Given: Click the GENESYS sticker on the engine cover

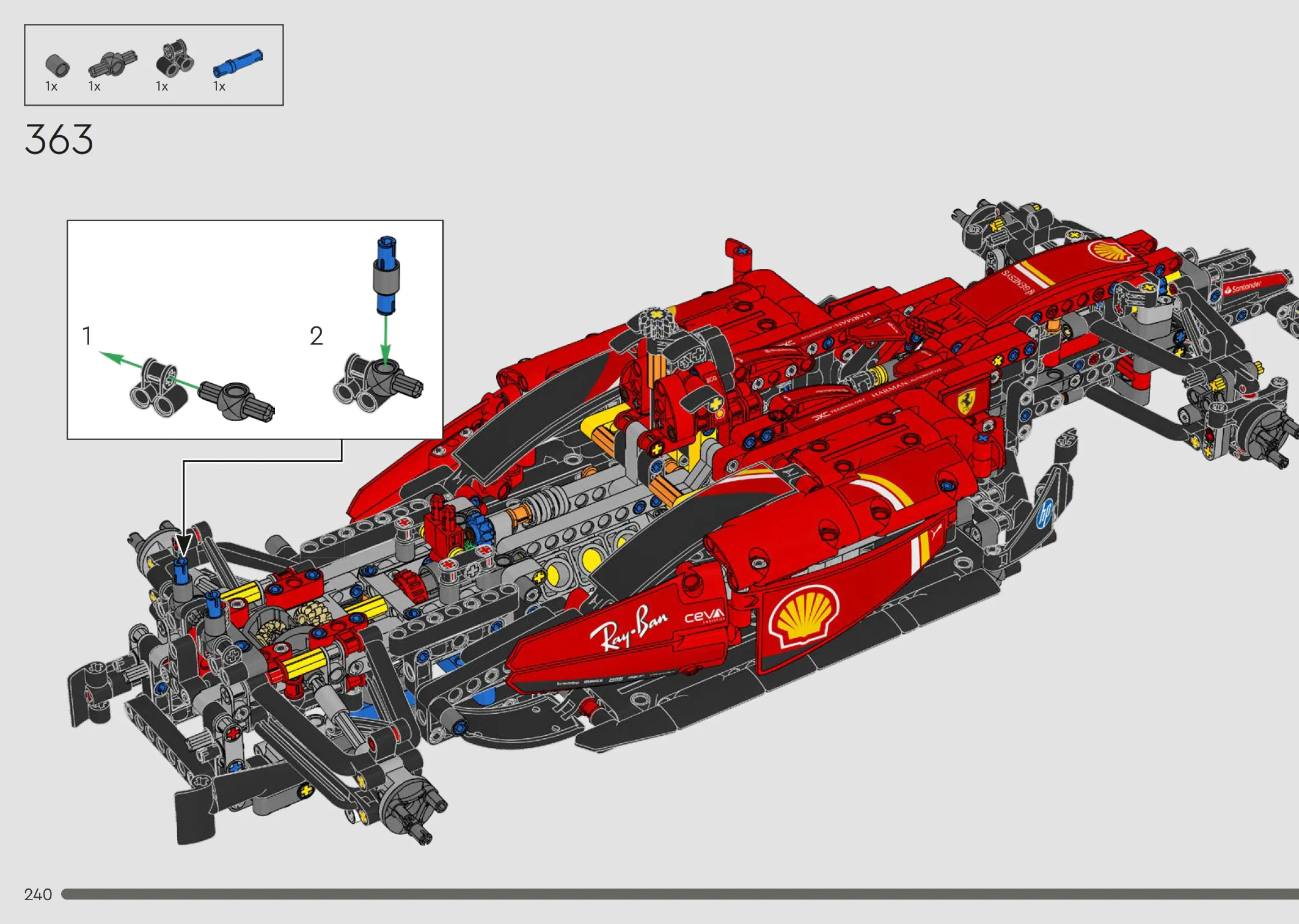Looking at the screenshot, I should coord(1018,282).
